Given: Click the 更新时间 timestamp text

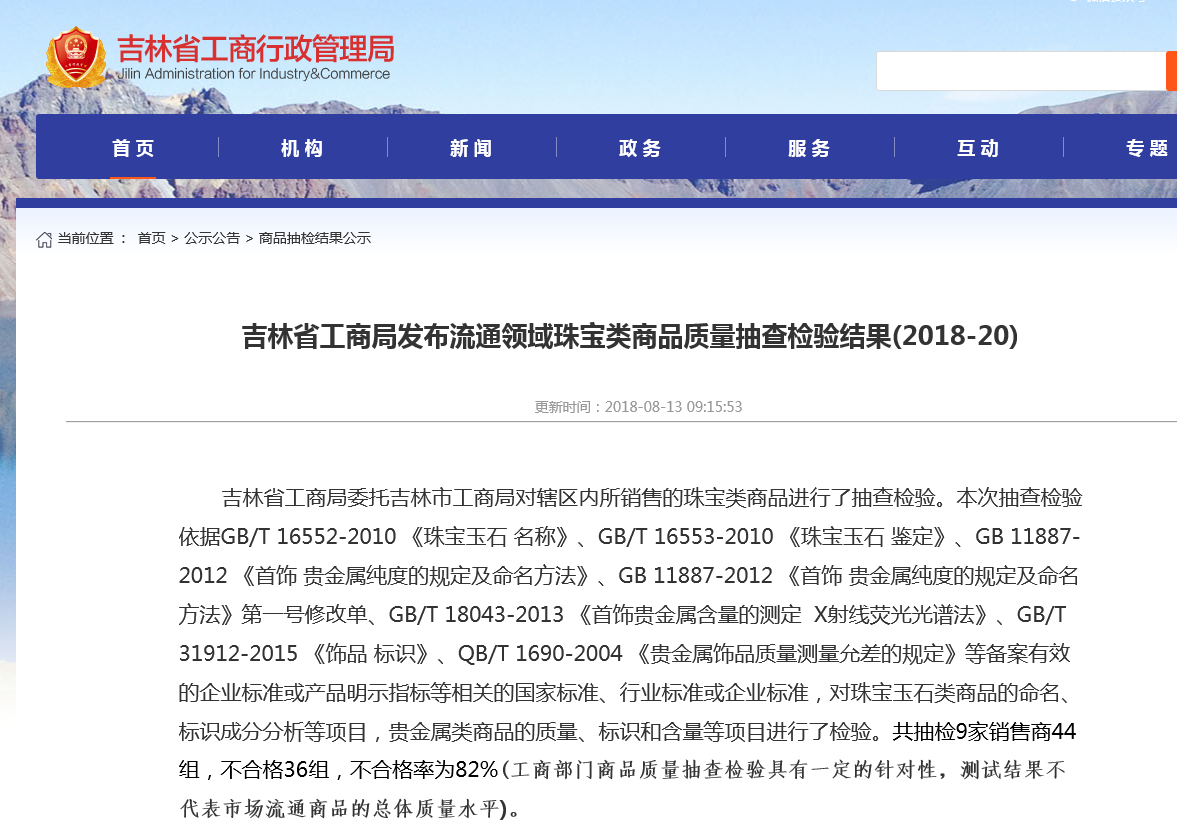Looking at the screenshot, I should 638,407.
